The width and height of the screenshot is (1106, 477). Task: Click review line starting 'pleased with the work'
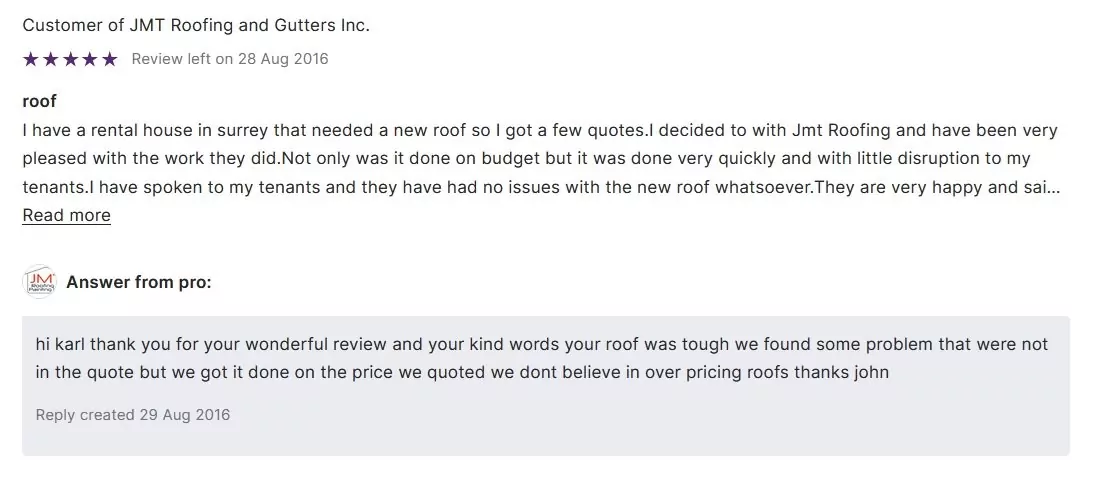click(x=526, y=159)
